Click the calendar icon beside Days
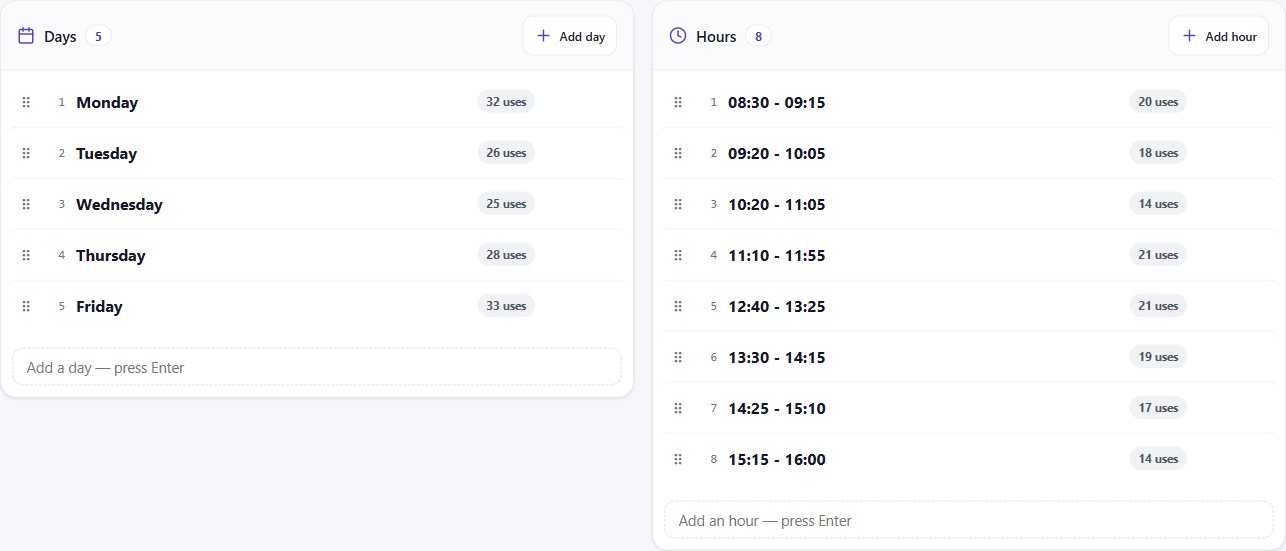This screenshot has height=551, width=1286. (26, 36)
